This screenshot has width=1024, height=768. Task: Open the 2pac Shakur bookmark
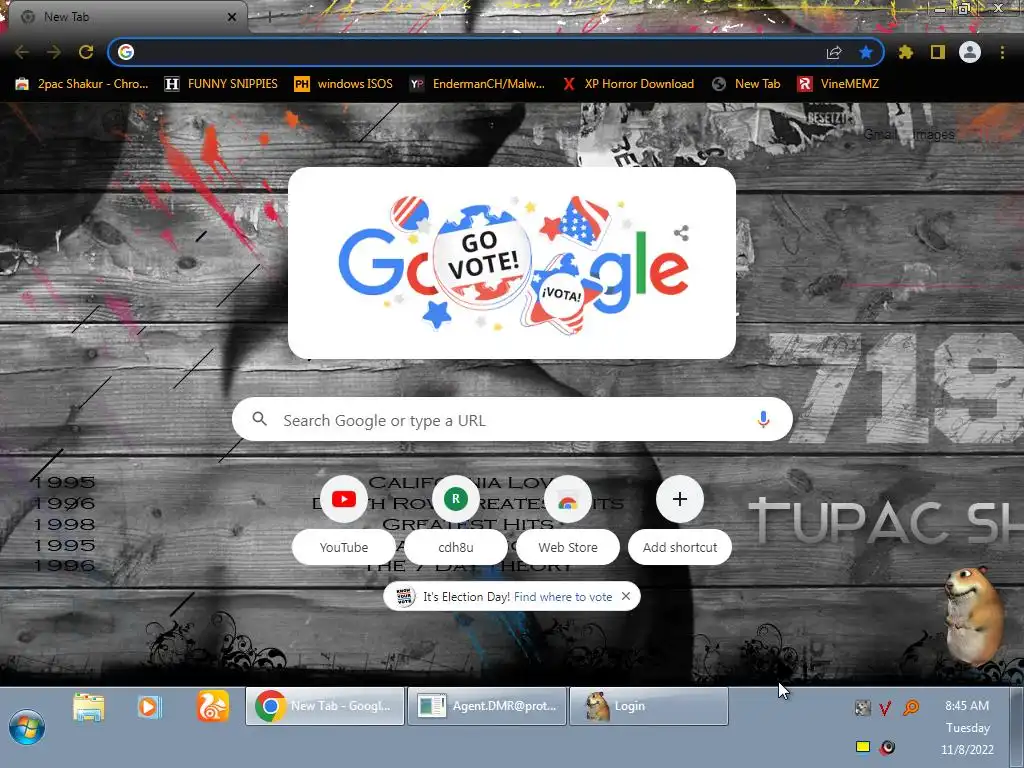[82, 84]
